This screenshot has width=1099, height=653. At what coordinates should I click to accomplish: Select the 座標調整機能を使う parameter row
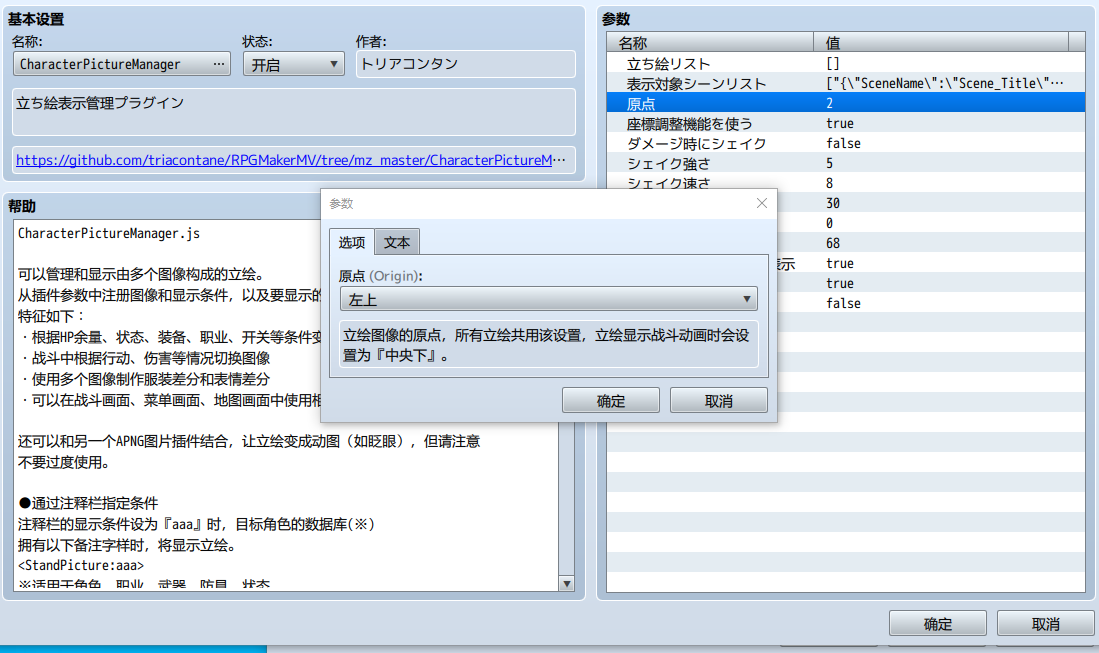tap(845, 123)
